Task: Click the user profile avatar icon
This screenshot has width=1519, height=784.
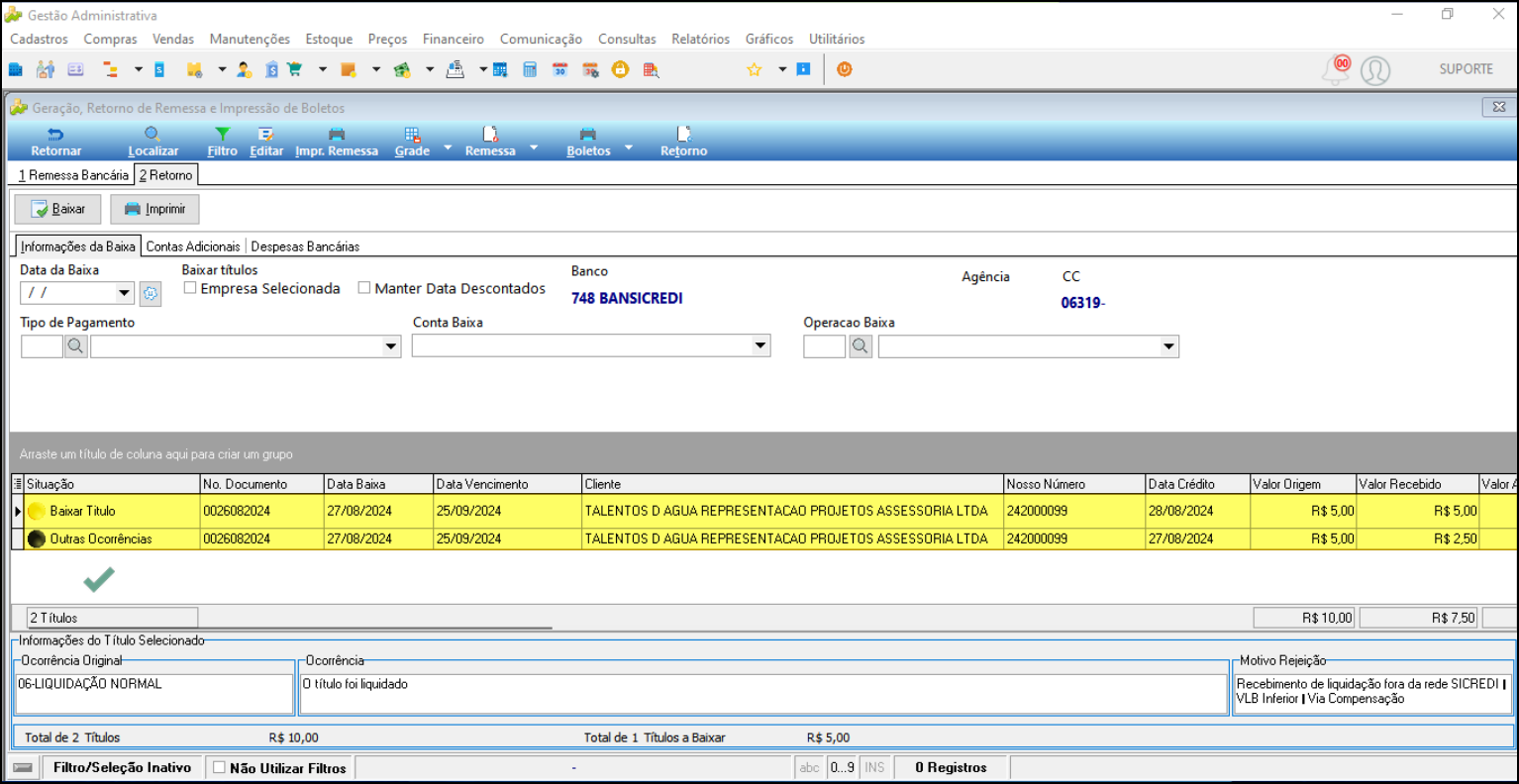Action: click(1375, 70)
